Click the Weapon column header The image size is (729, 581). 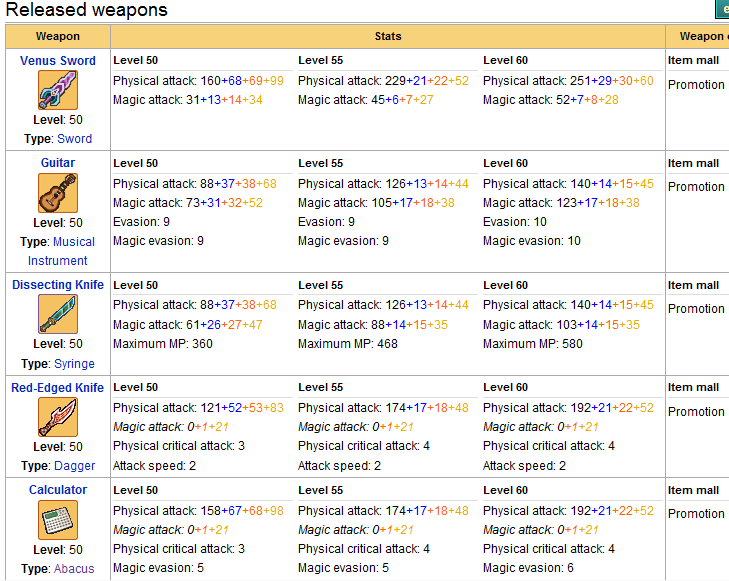coord(58,36)
